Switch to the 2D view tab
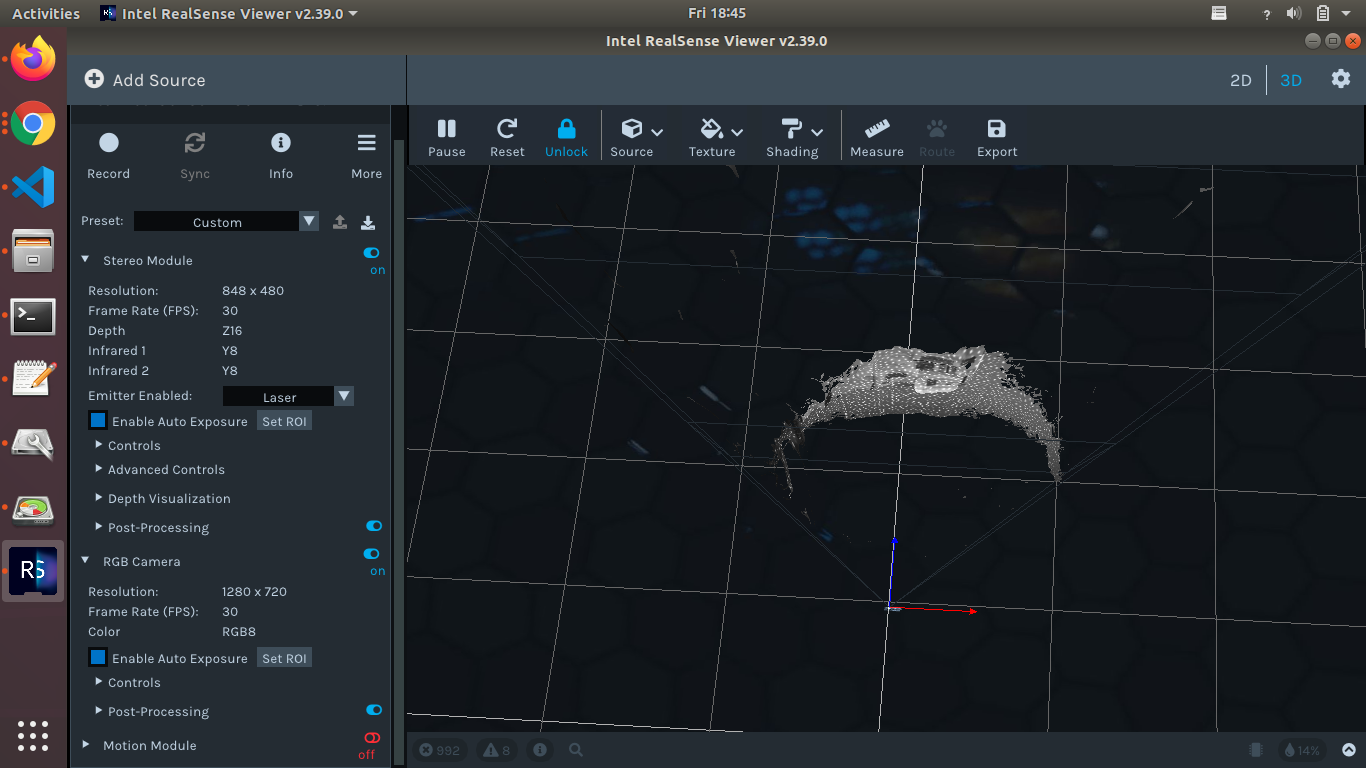The width and height of the screenshot is (1366, 768). 1240,79
